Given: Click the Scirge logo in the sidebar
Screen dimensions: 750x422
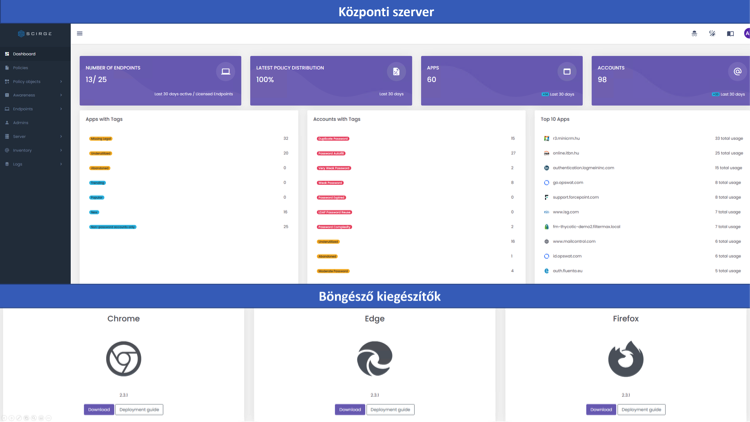Looking at the screenshot, I should [35, 33].
